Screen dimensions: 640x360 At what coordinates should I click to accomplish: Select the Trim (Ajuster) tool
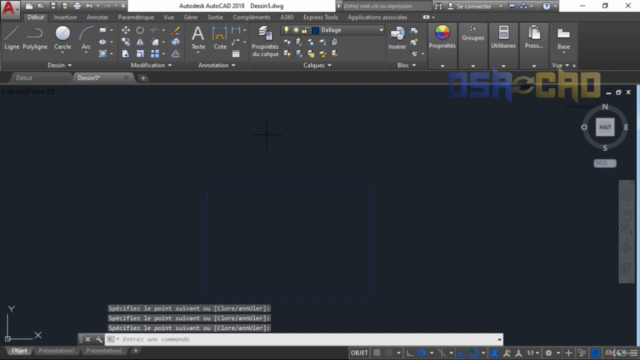[x=155, y=30]
